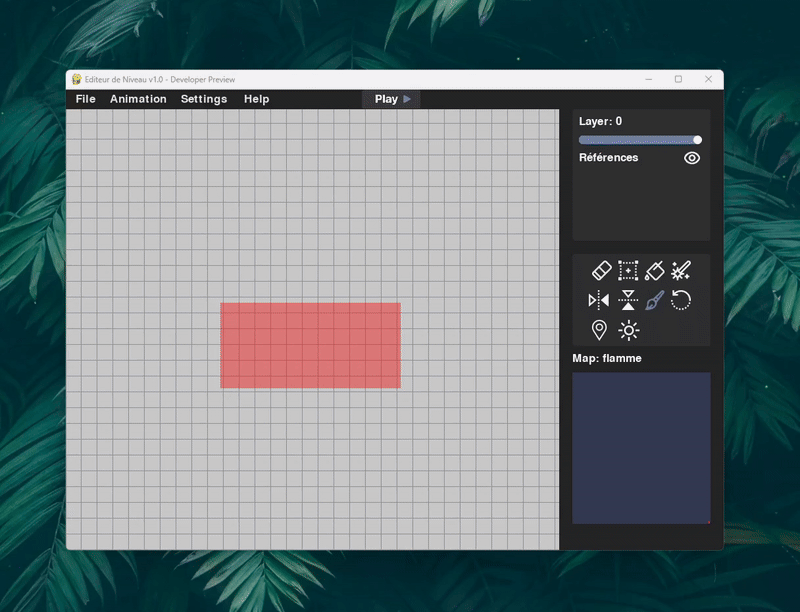Select the rectangular selection tool

tap(628, 270)
